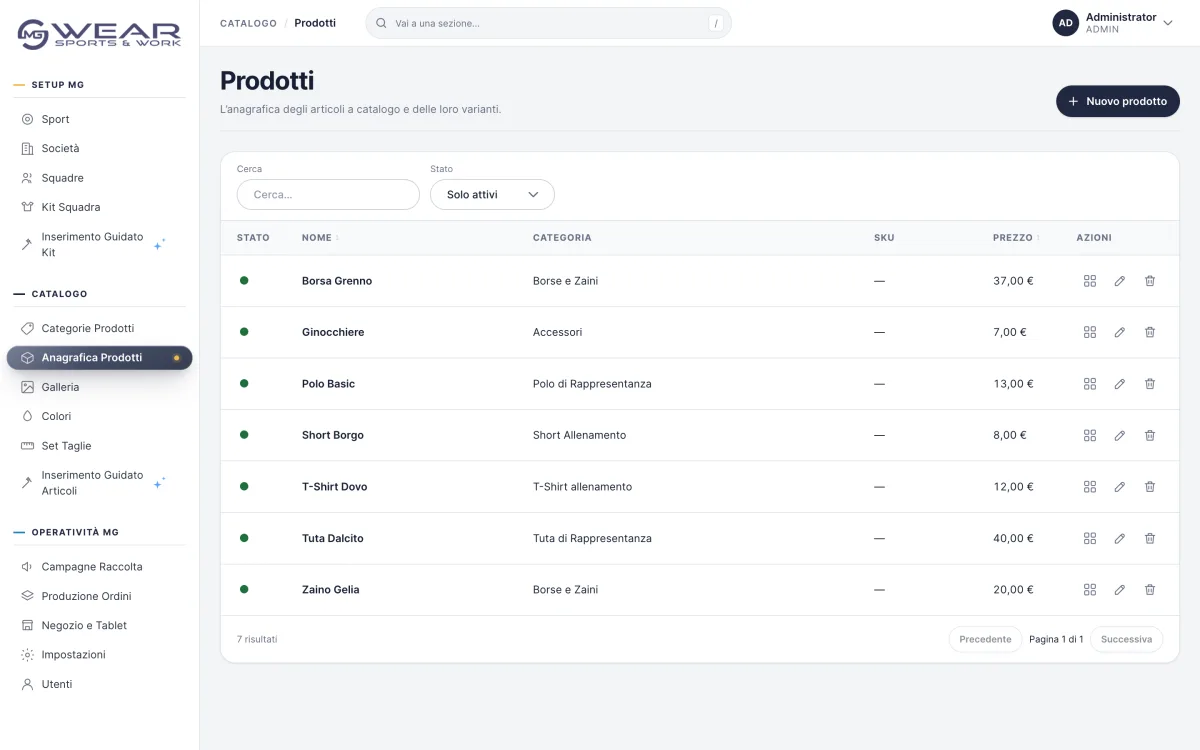1200x750 pixels.
Task: Go to the Precedente page
Action: (985, 639)
